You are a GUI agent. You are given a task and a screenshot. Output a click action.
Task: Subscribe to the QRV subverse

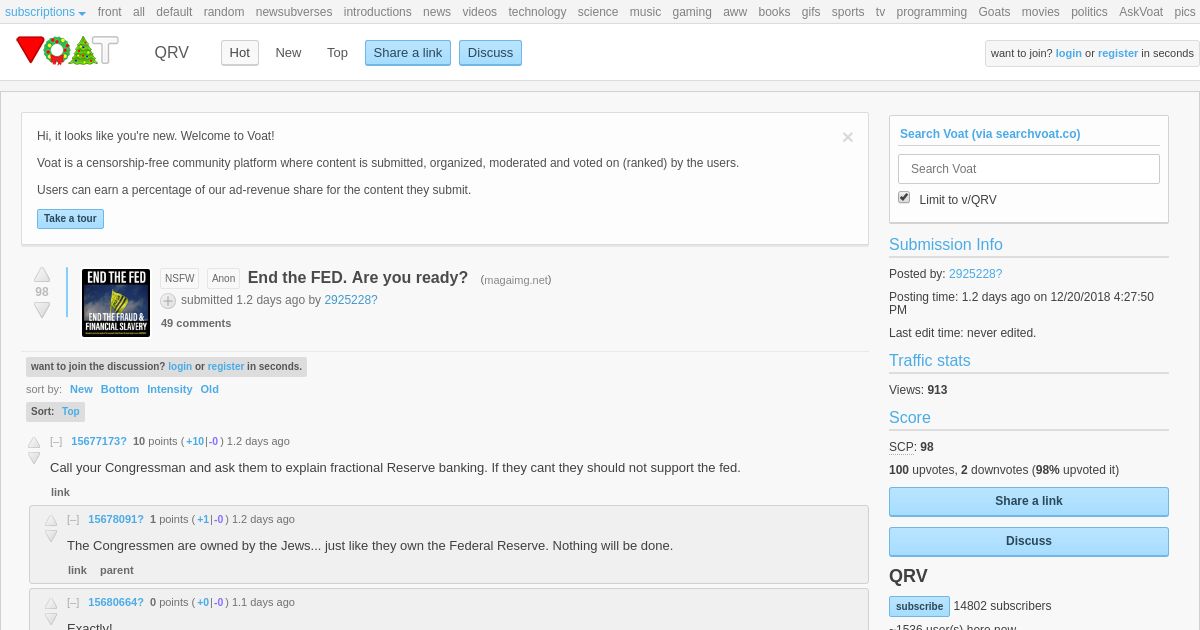click(x=919, y=606)
